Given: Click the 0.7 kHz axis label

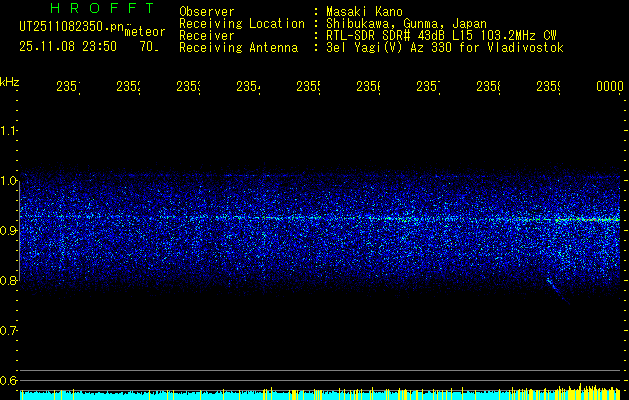Looking at the screenshot, I should [x=8, y=331].
